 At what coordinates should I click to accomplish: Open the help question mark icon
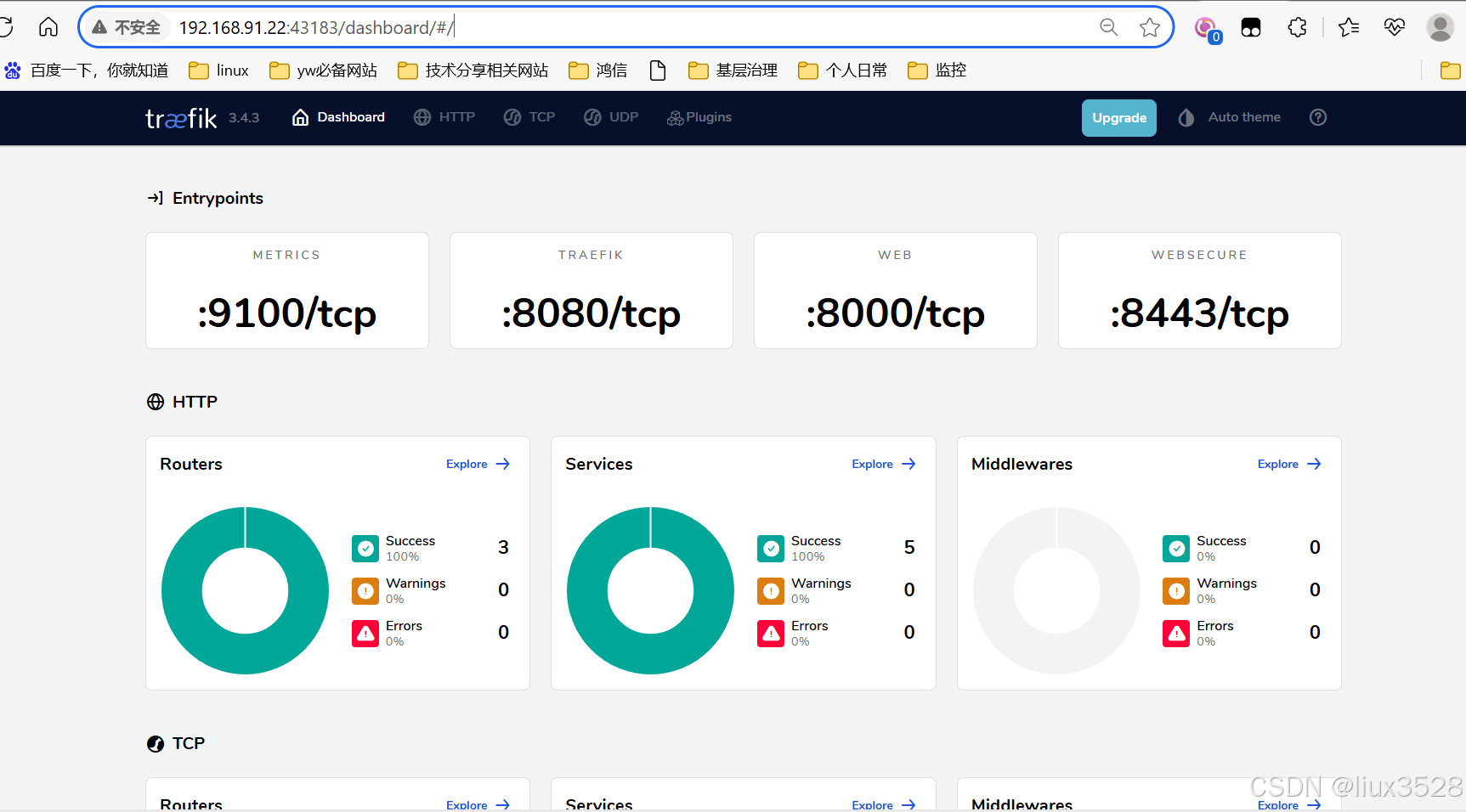pos(1318,117)
